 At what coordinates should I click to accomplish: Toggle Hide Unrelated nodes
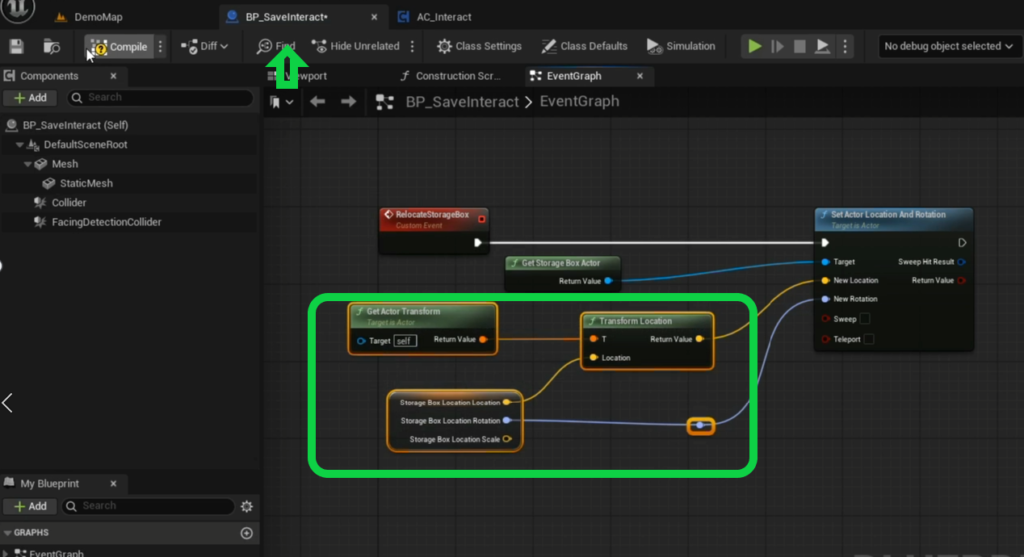click(x=356, y=46)
